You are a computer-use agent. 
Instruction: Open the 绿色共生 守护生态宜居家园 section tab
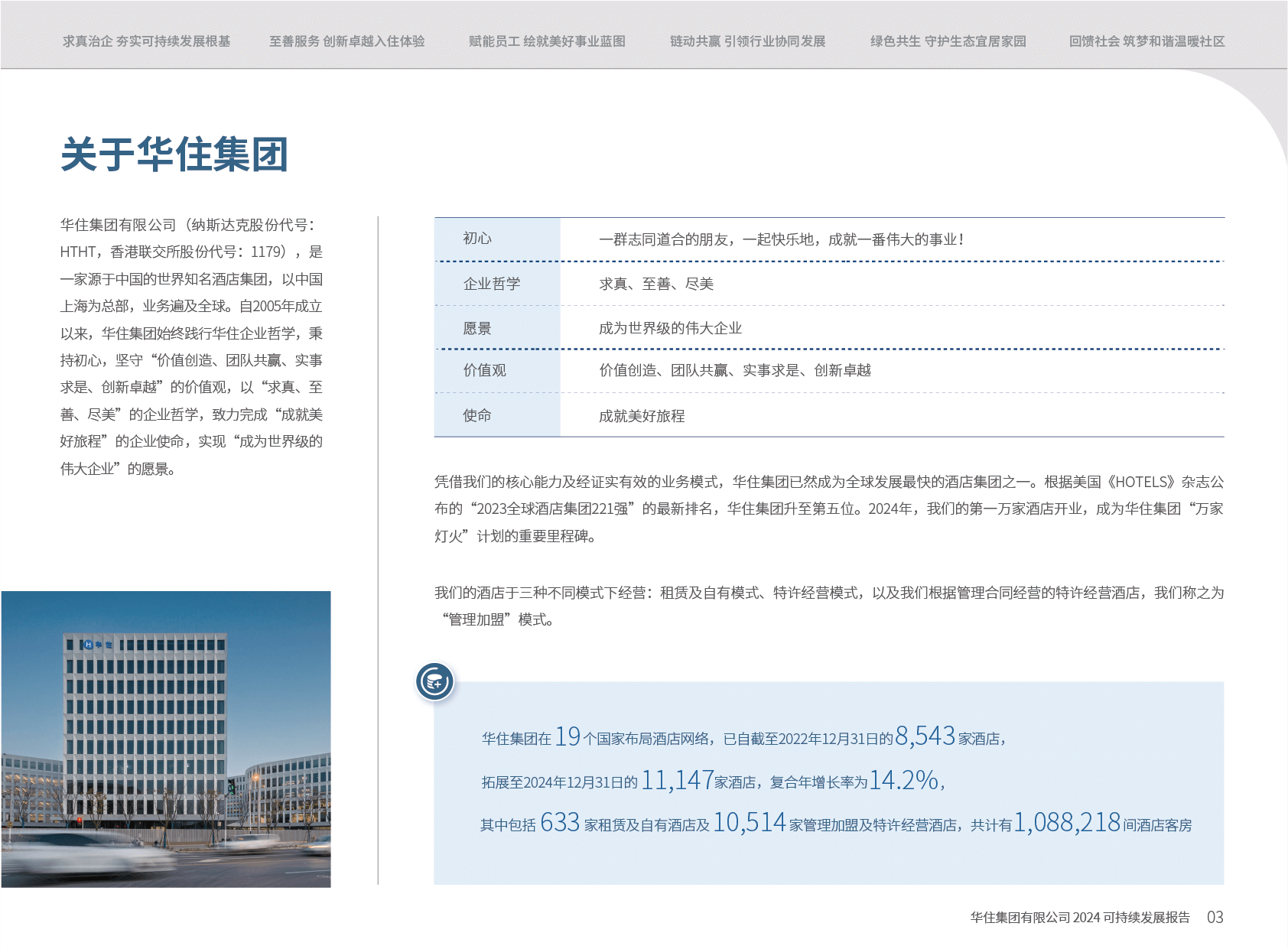[x=948, y=41]
